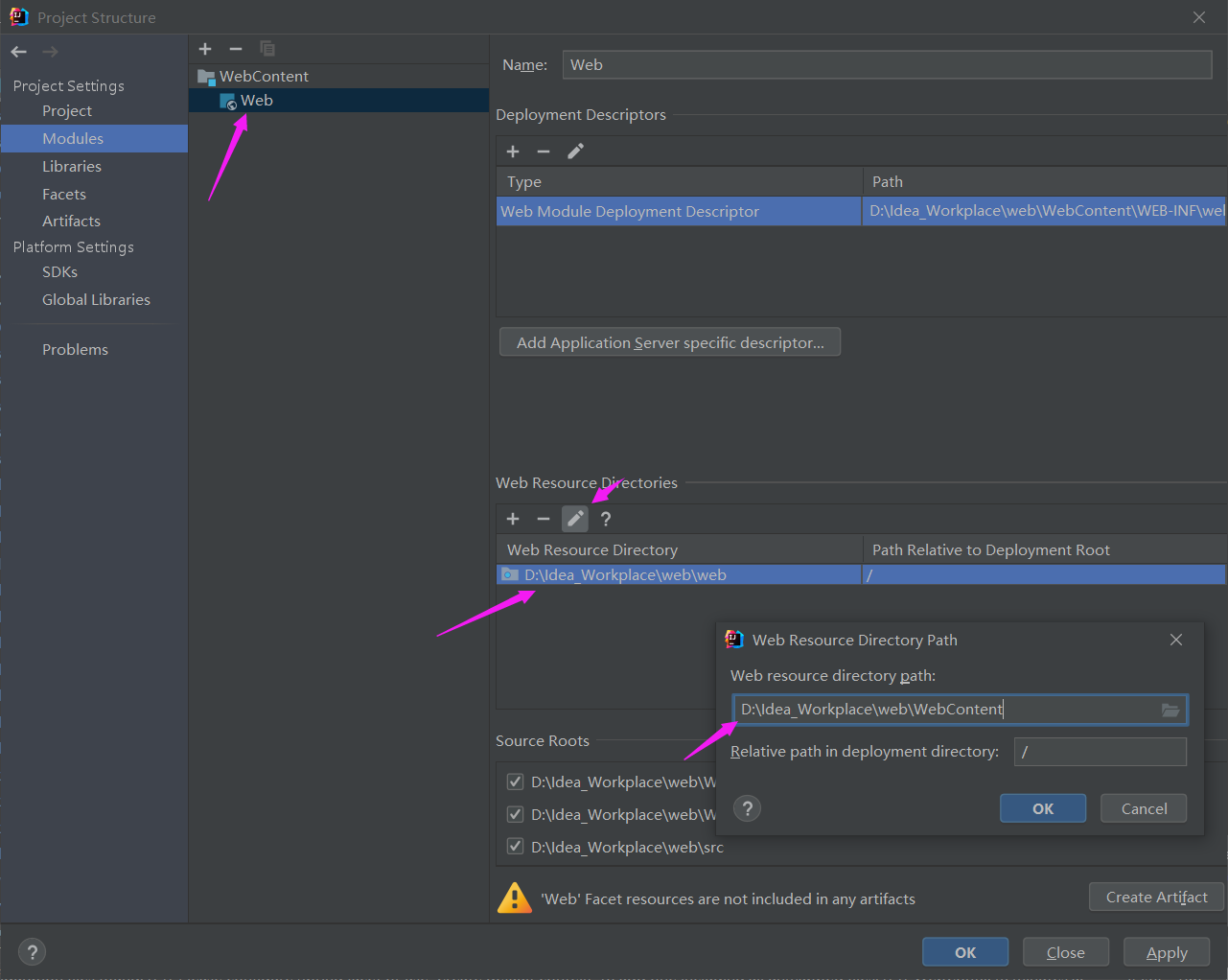Remove the selected web resource directory

[x=544, y=519]
